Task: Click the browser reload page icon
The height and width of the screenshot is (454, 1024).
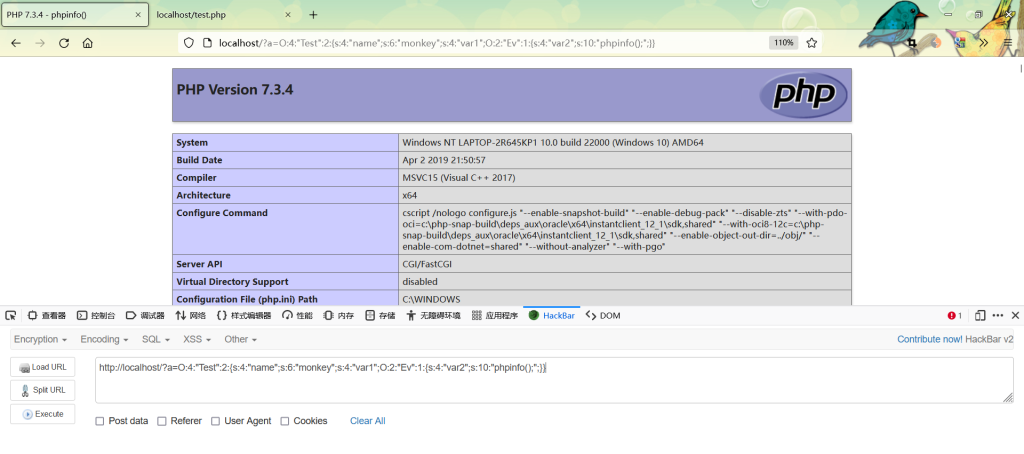Action: tap(64, 43)
